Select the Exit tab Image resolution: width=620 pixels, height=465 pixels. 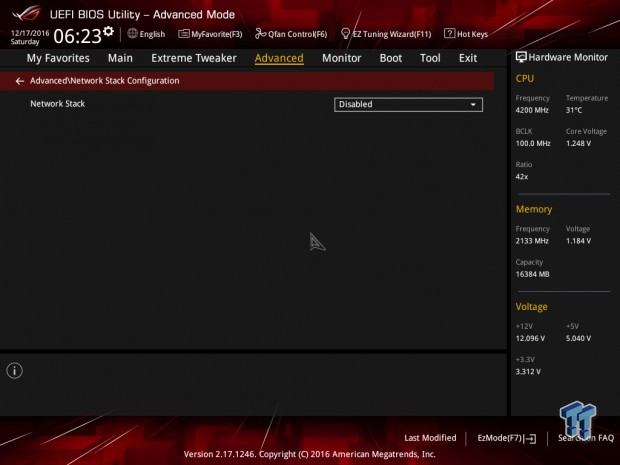pos(468,58)
